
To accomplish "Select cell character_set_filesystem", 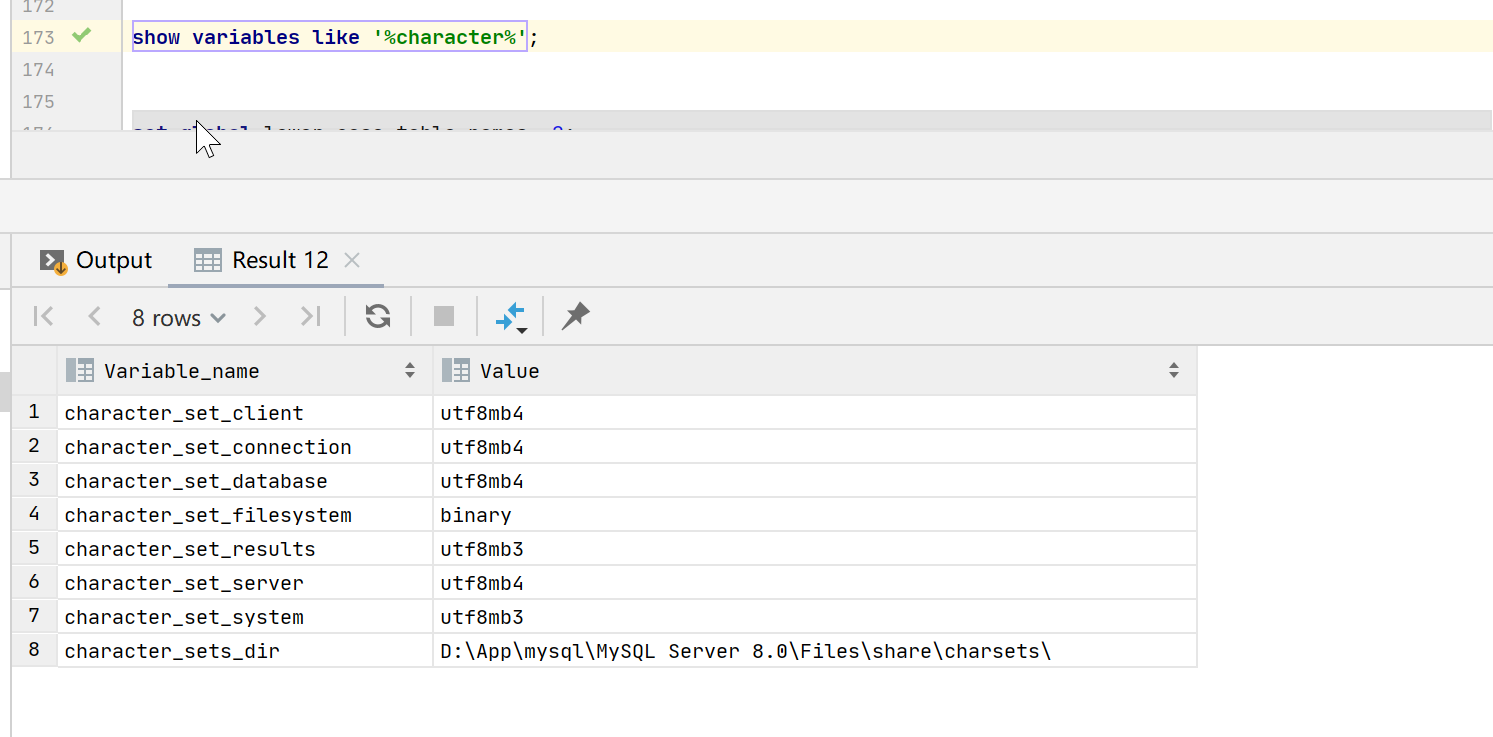I will click(245, 515).
